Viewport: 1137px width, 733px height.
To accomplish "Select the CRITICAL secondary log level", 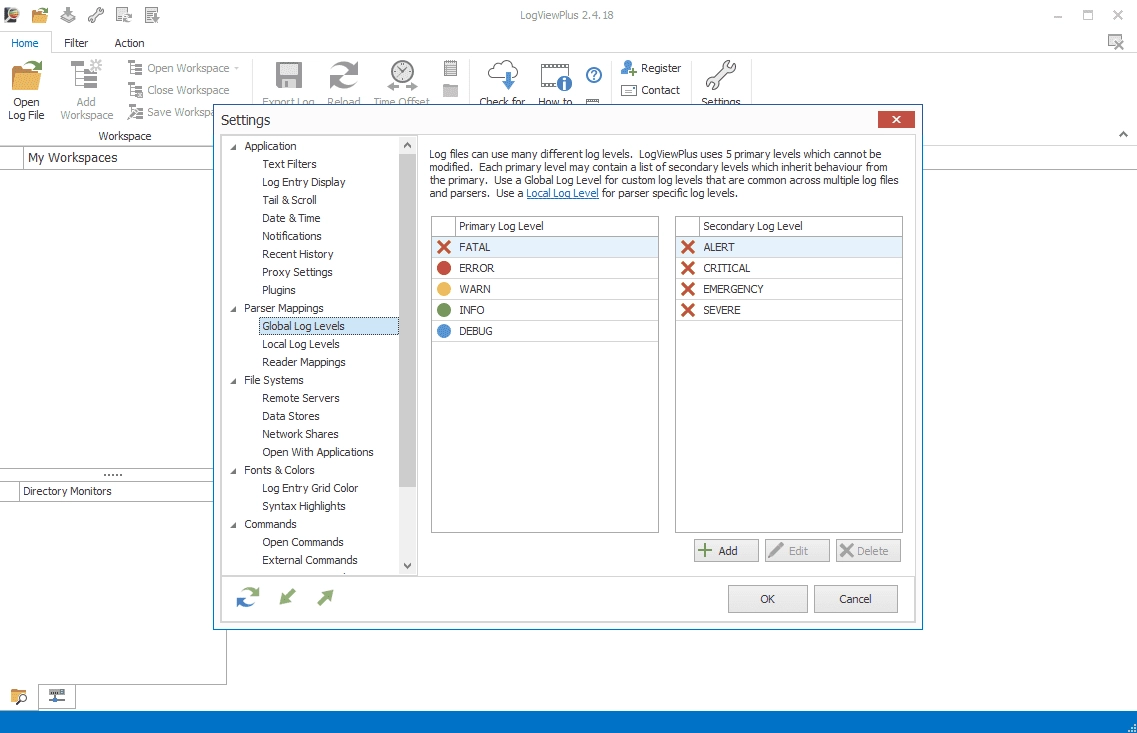I will pos(789,268).
